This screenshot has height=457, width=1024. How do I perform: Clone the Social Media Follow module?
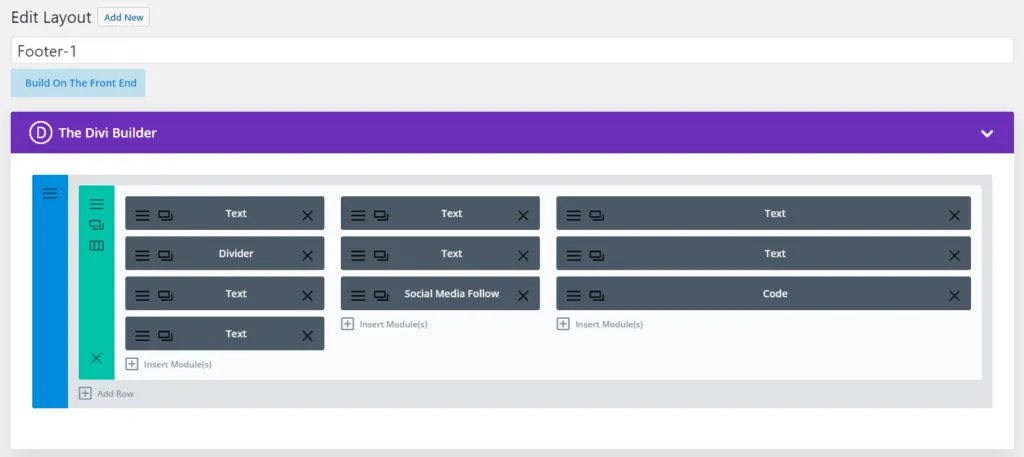(381, 296)
